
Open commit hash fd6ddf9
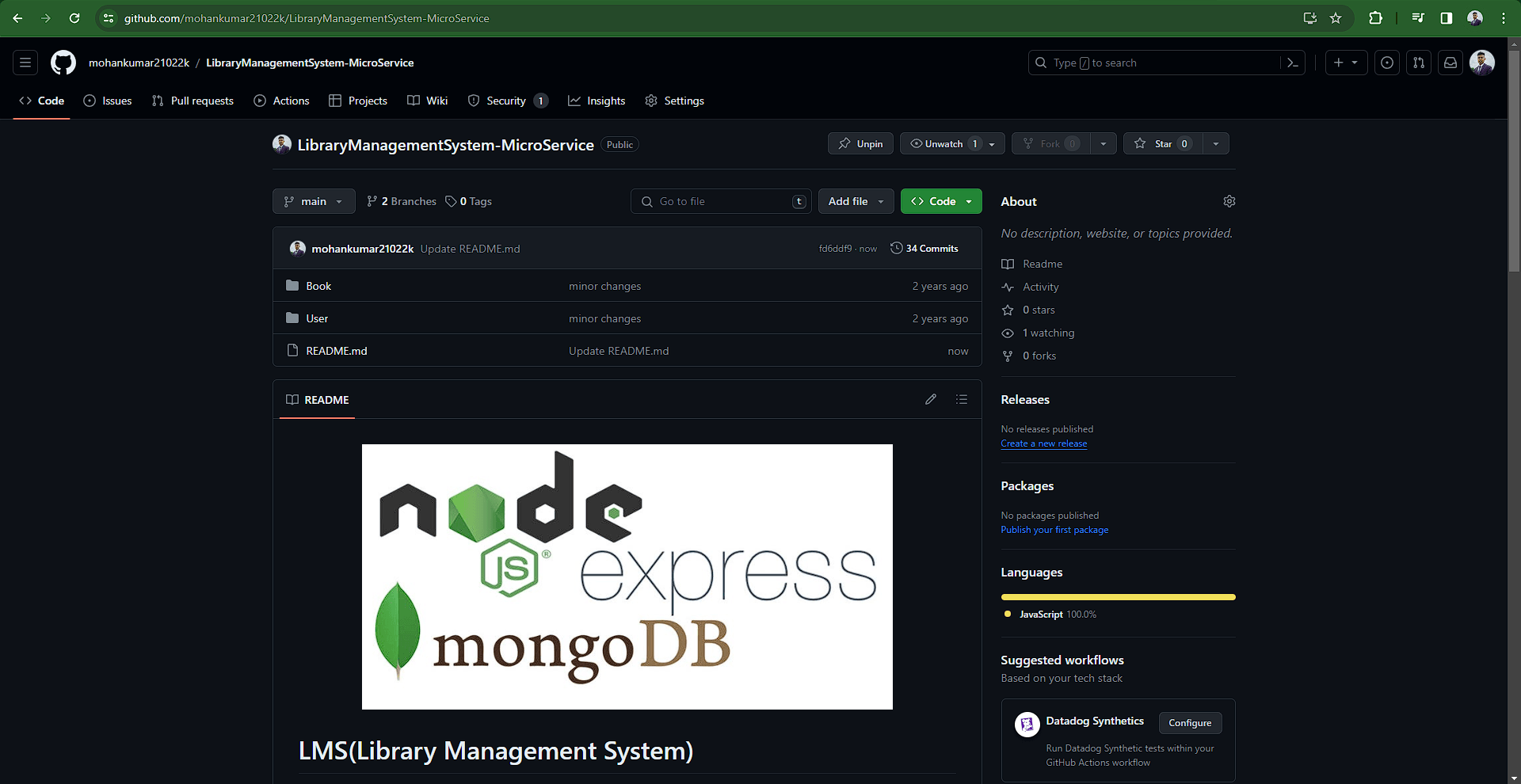coord(835,249)
